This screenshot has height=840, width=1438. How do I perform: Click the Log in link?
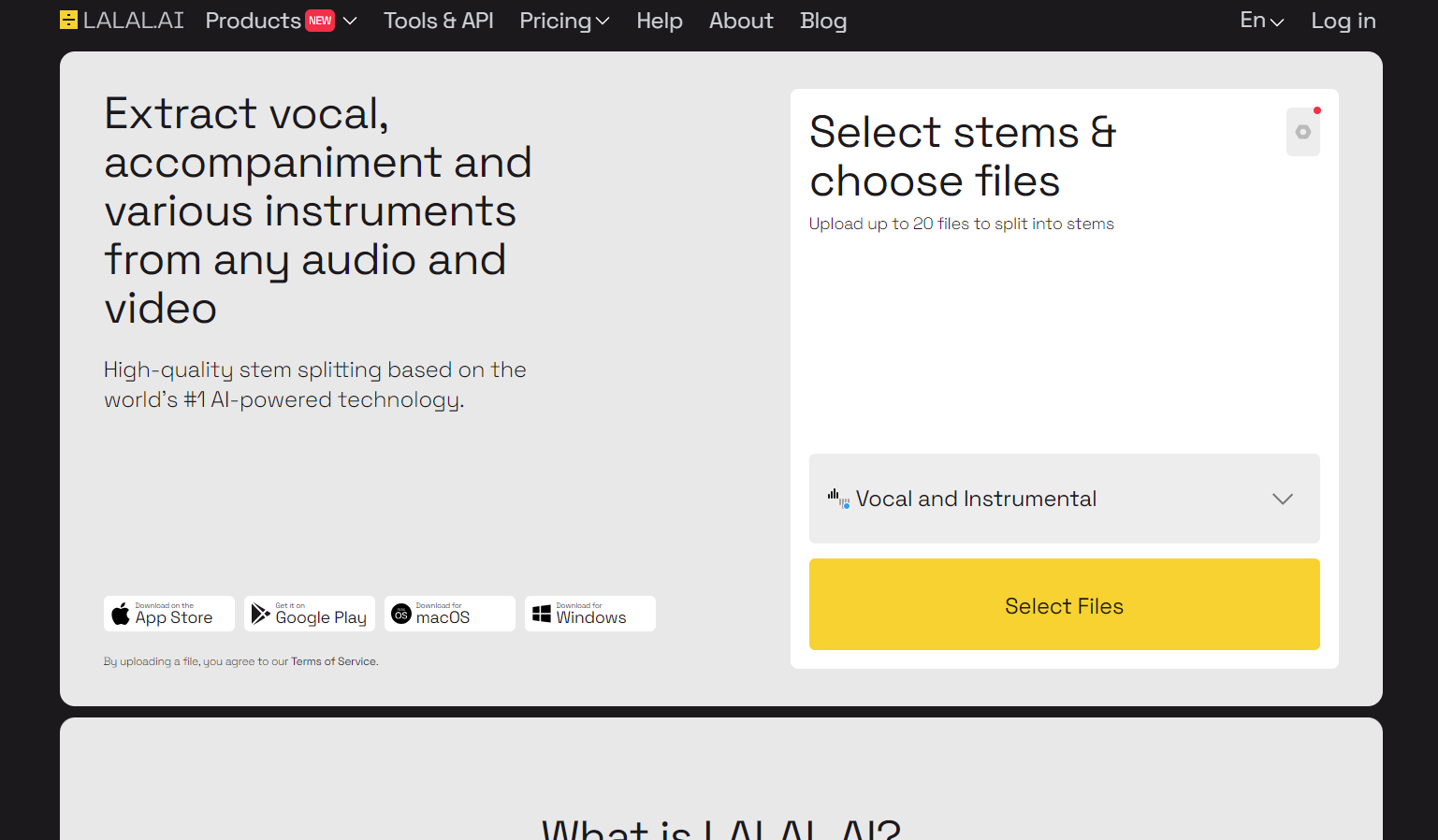[x=1343, y=21]
